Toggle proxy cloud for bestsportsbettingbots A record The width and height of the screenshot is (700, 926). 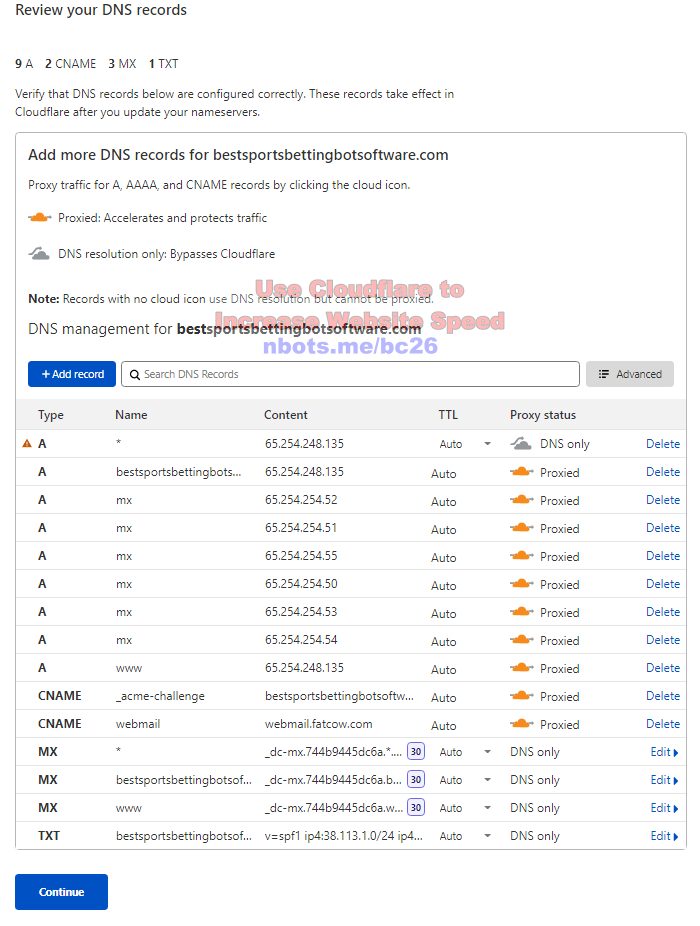521,472
